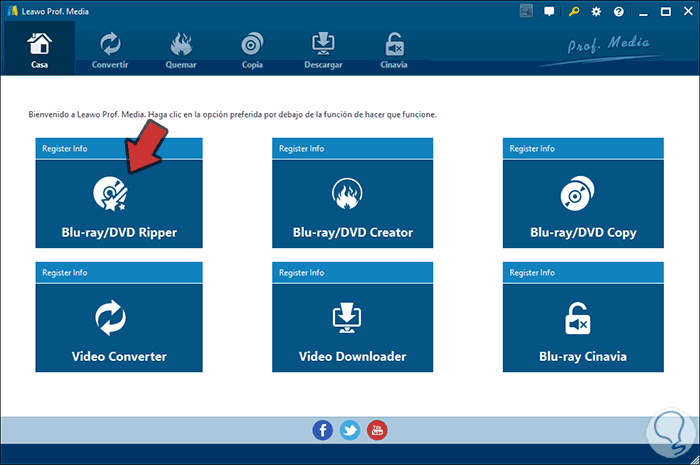700x465 pixels.
Task: Open the Descargar download tab
Action: pyautogui.click(x=323, y=50)
